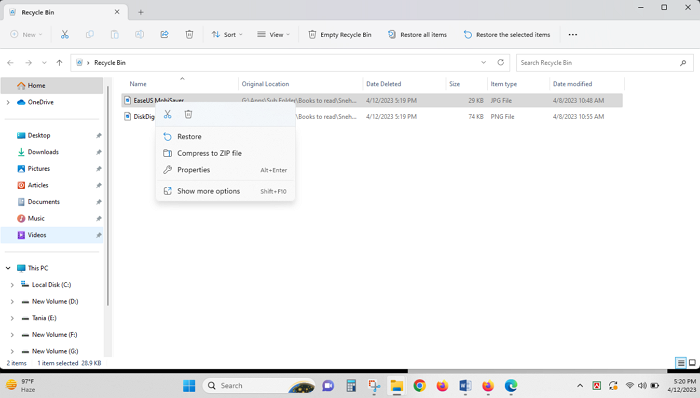Click the Rename icon in the toolbar
This screenshot has height=398, width=700.
(x=139, y=34)
